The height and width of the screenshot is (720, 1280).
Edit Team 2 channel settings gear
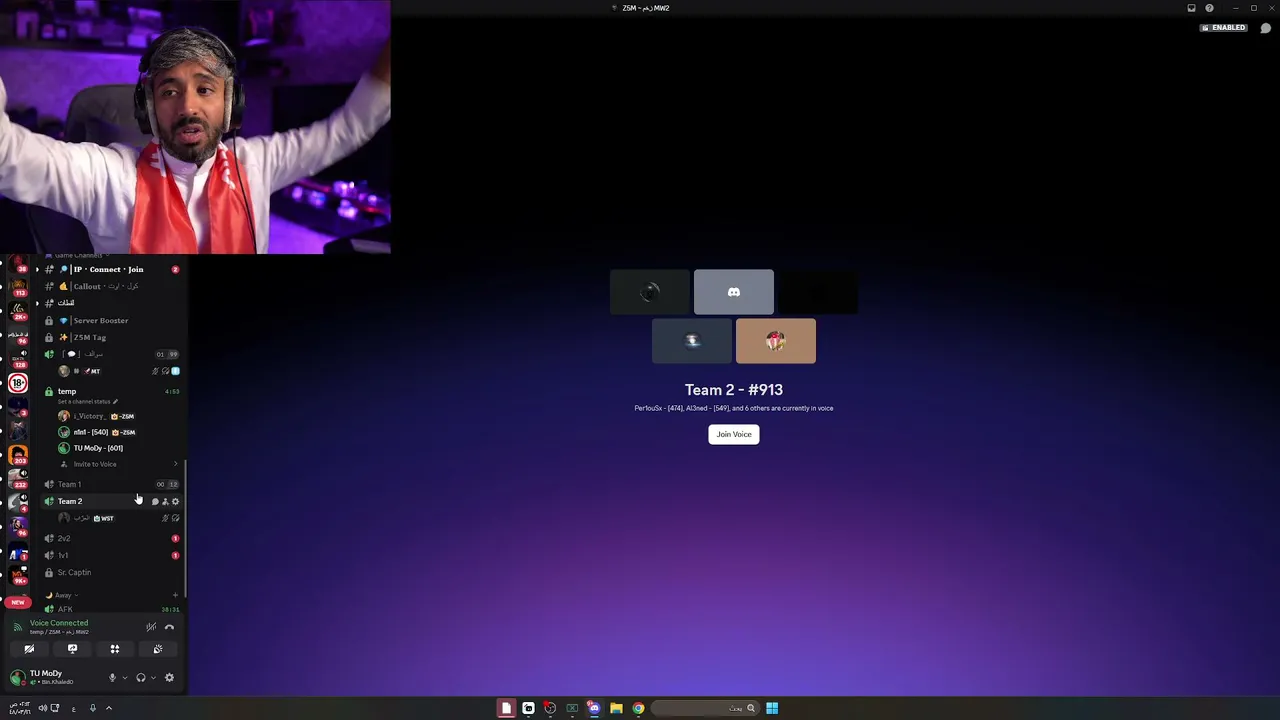point(175,501)
